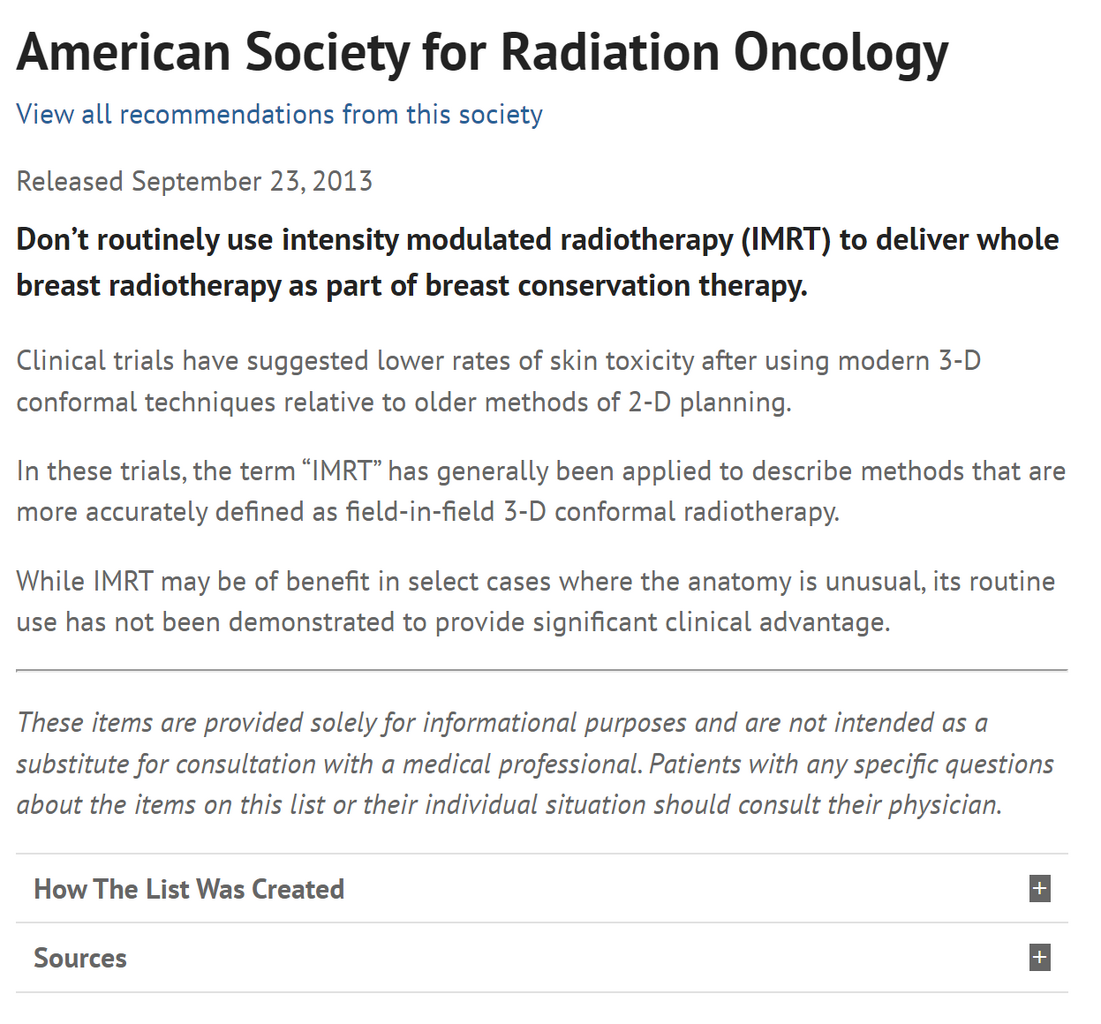Click paragraph starting "In these trials"
1101x1024 pixels.
pyautogui.click(x=540, y=491)
